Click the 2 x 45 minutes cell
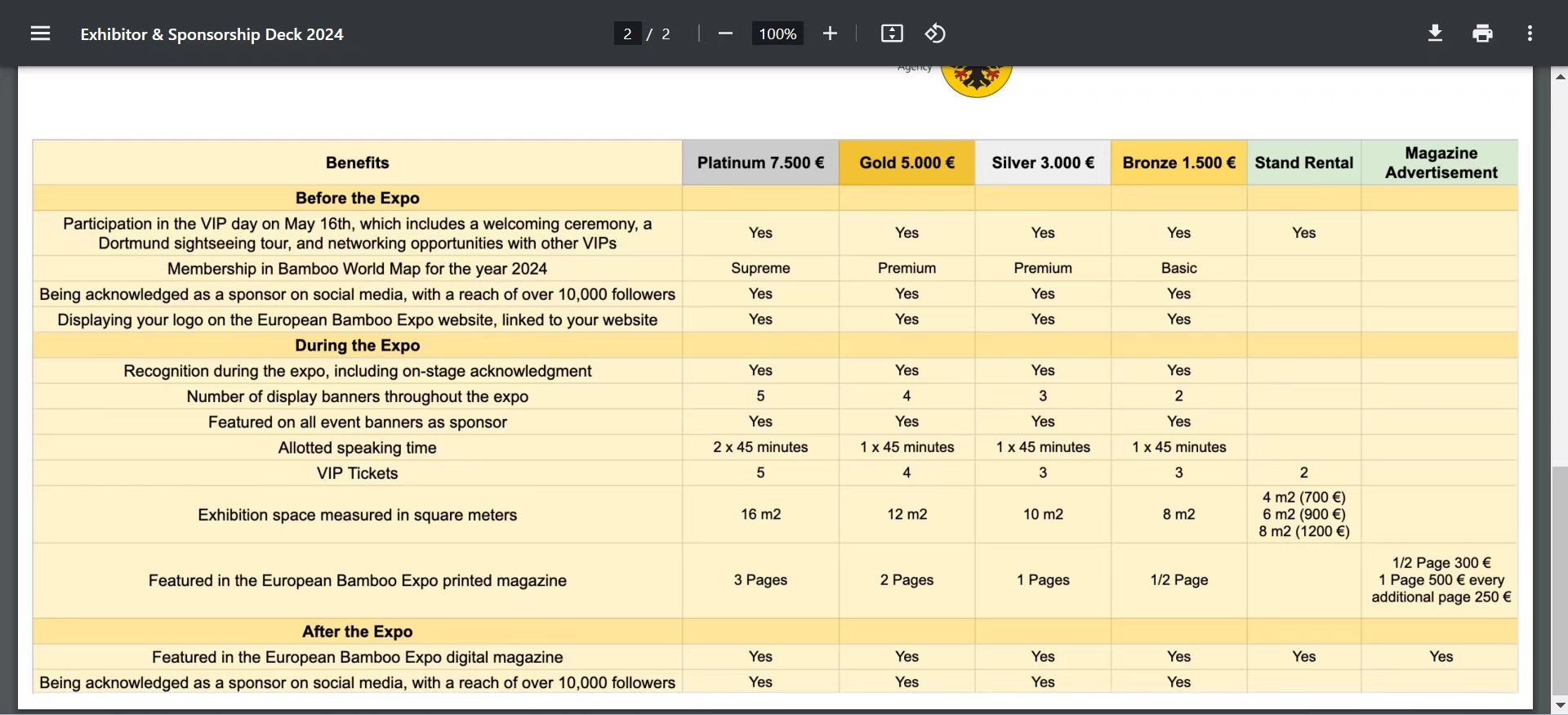1568x715 pixels. coord(760,447)
